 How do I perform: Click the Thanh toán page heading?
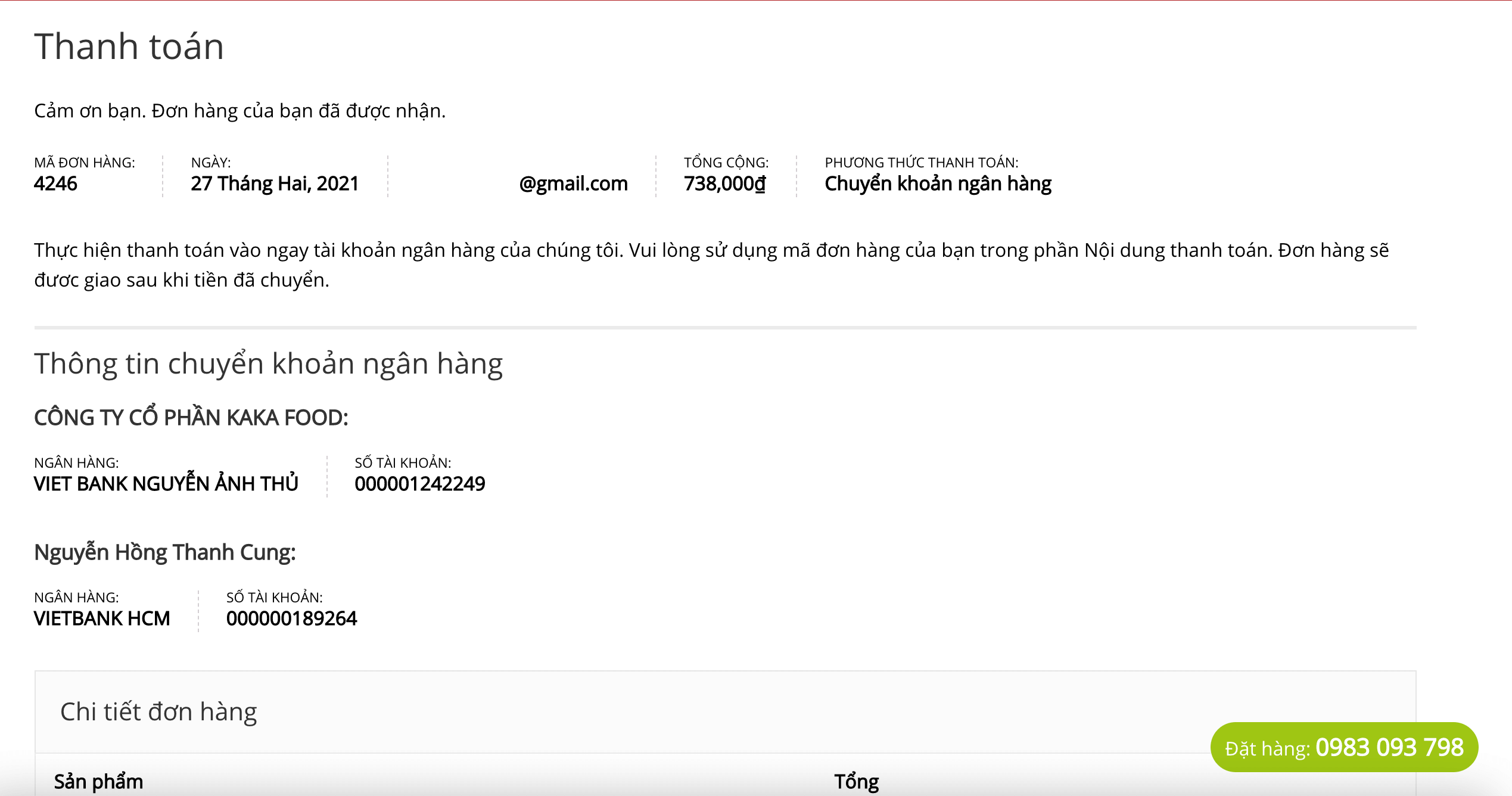(x=129, y=46)
